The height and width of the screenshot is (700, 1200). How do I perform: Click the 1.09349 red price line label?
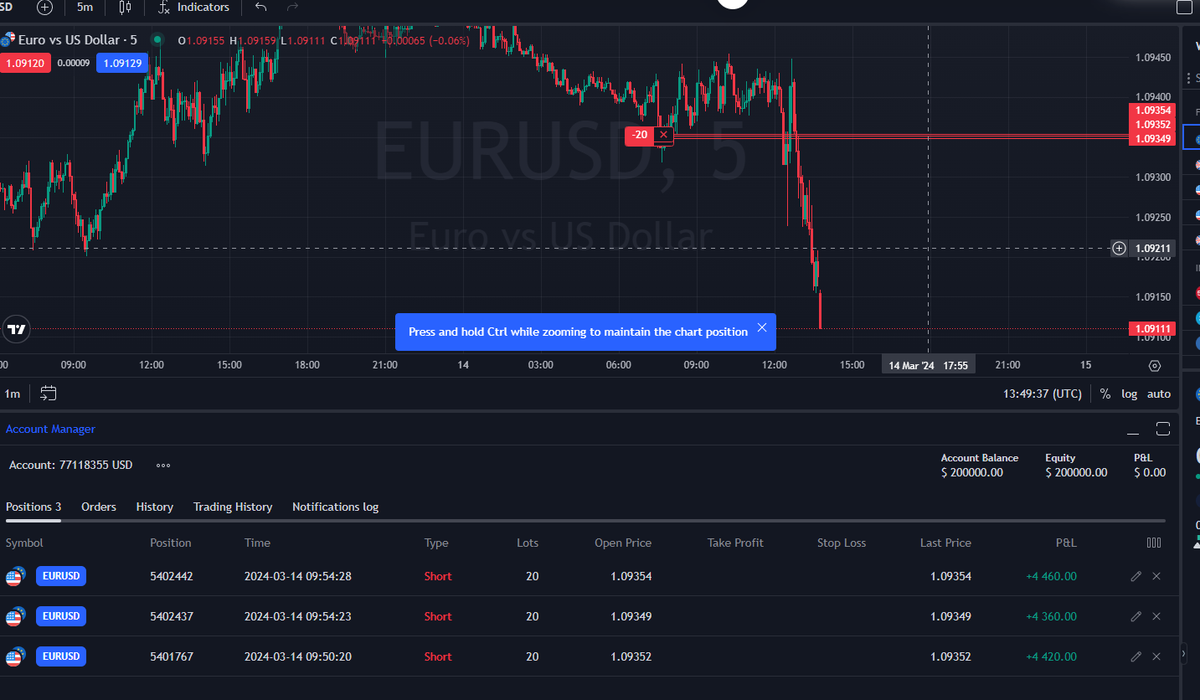[1151, 138]
